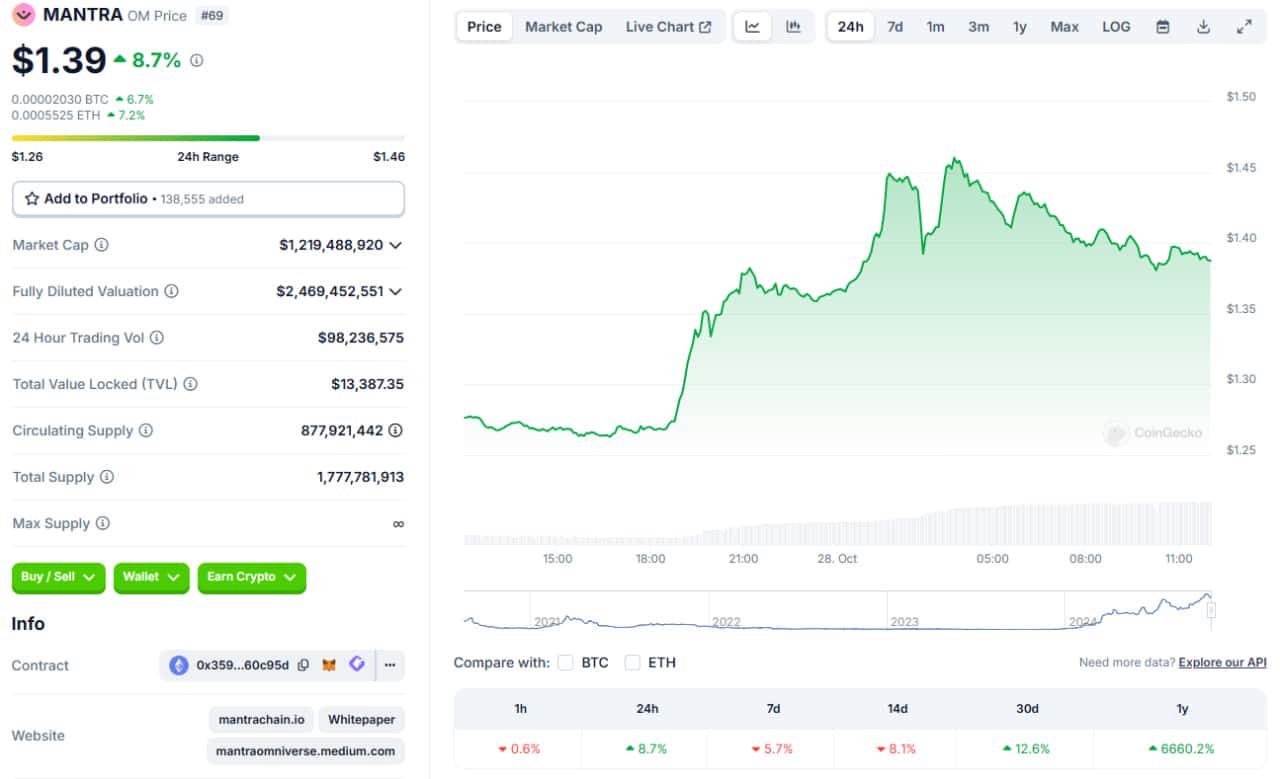Click the Ethereum icon in the contract row
This screenshot has height=779, width=1280.
(179, 665)
